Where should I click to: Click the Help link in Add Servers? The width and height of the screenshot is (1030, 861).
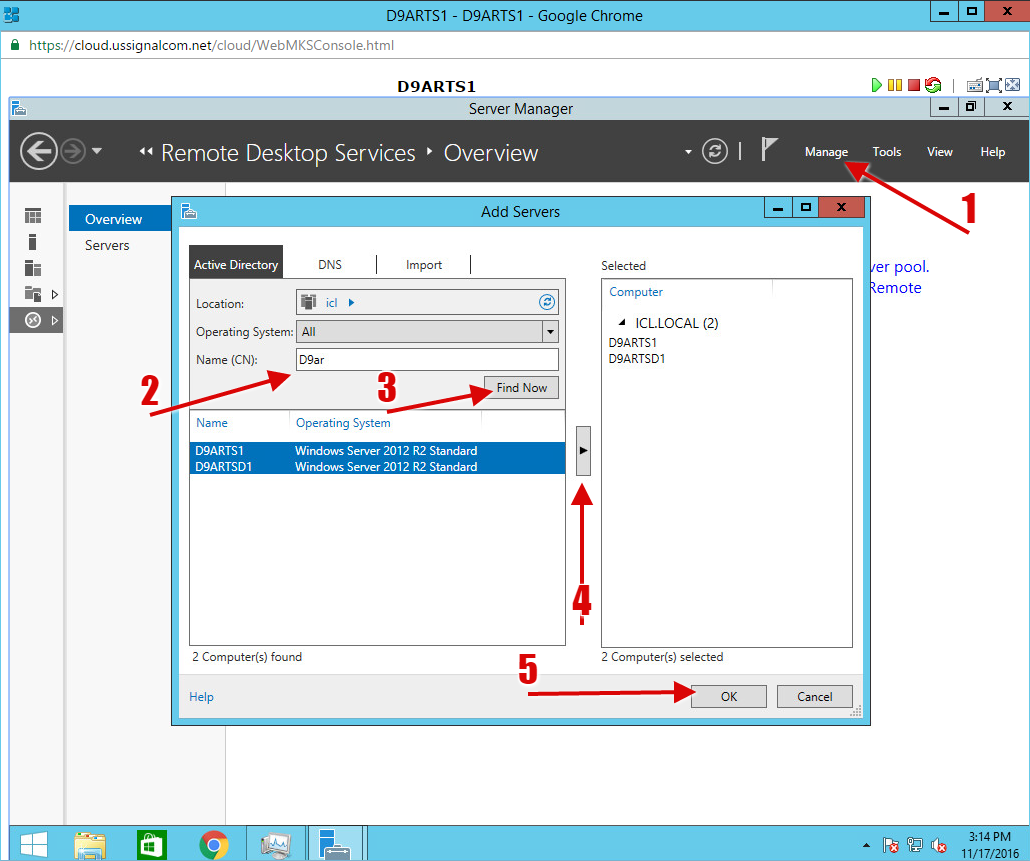(x=201, y=697)
